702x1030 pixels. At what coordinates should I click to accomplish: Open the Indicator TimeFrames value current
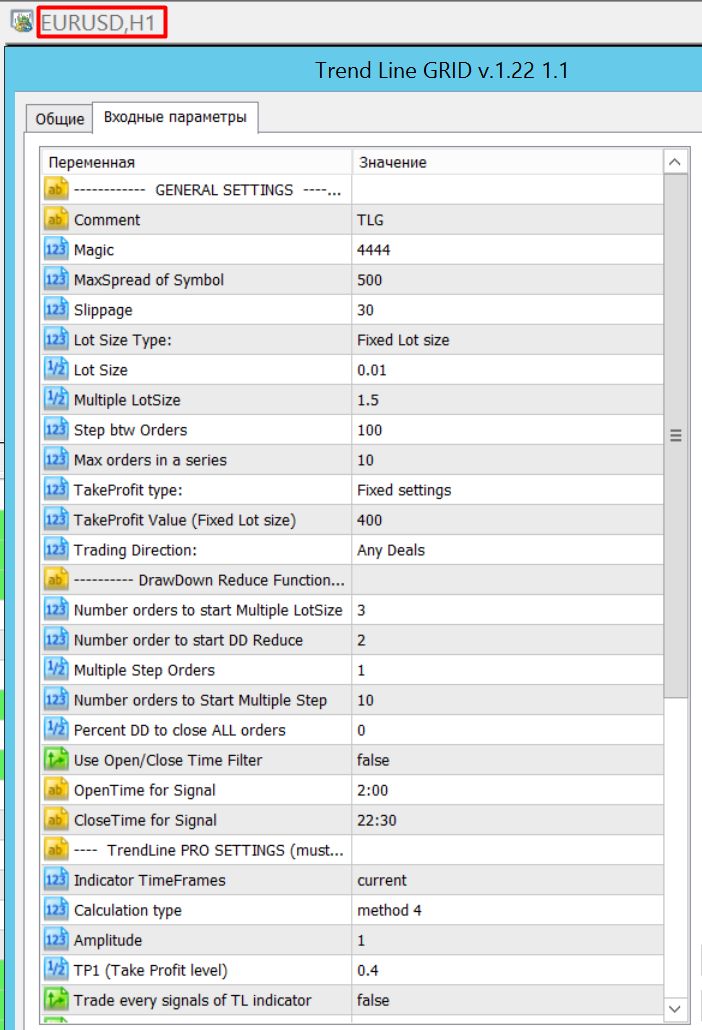pyautogui.click(x=508, y=880)
